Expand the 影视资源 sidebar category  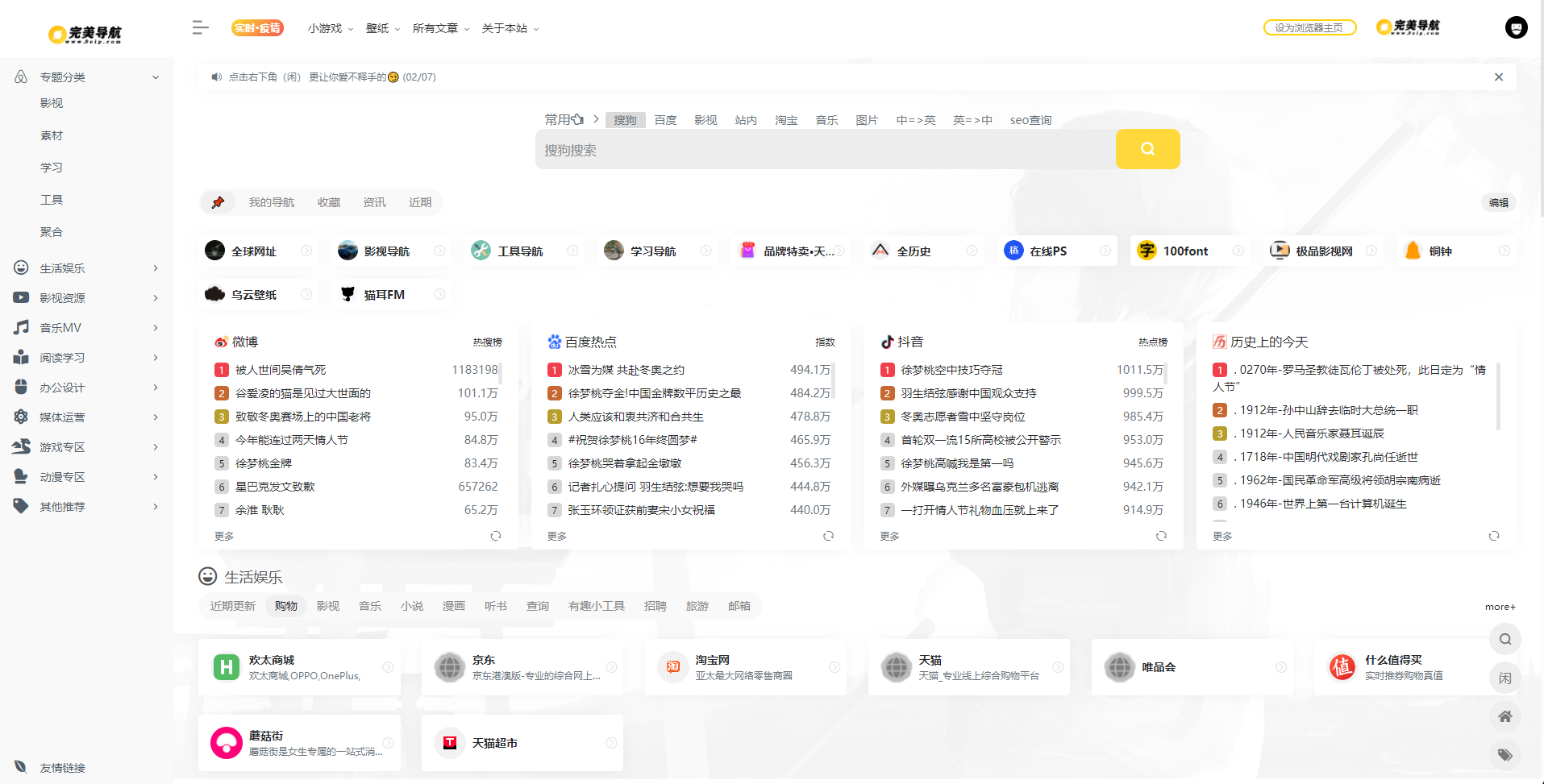click(156, 298)
